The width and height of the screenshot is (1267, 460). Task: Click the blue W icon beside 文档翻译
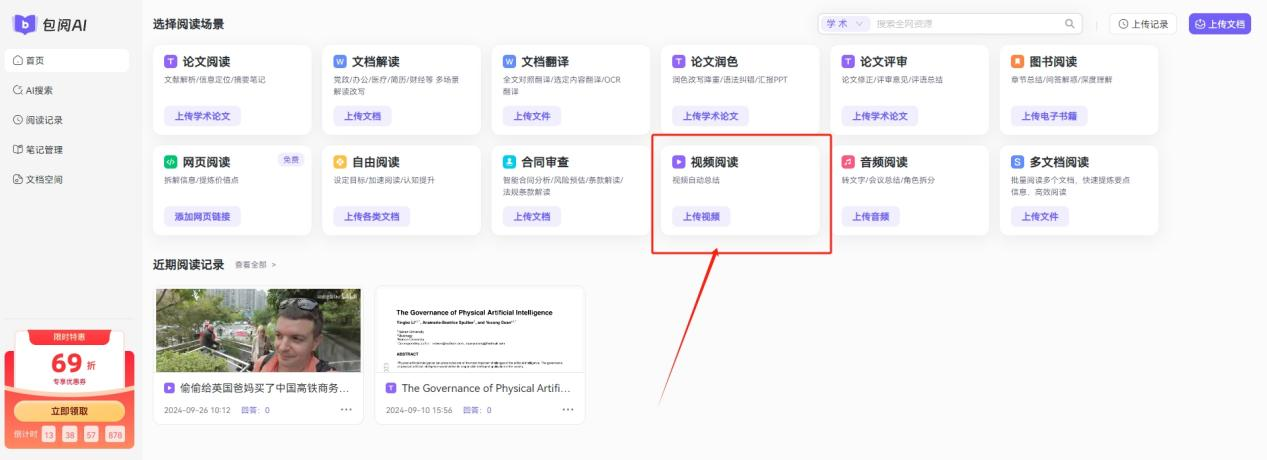pyautogui.click(x=509, y=61)
